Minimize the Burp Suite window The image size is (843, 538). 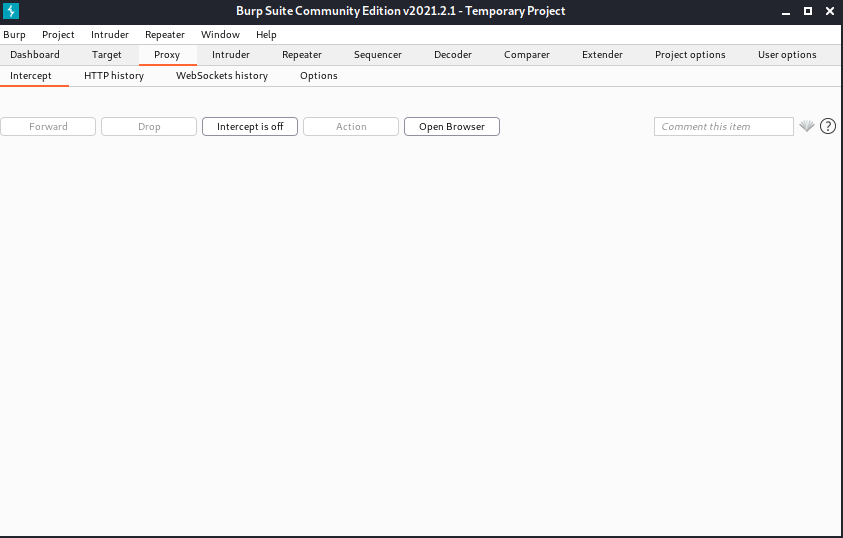tap(786, 11)
